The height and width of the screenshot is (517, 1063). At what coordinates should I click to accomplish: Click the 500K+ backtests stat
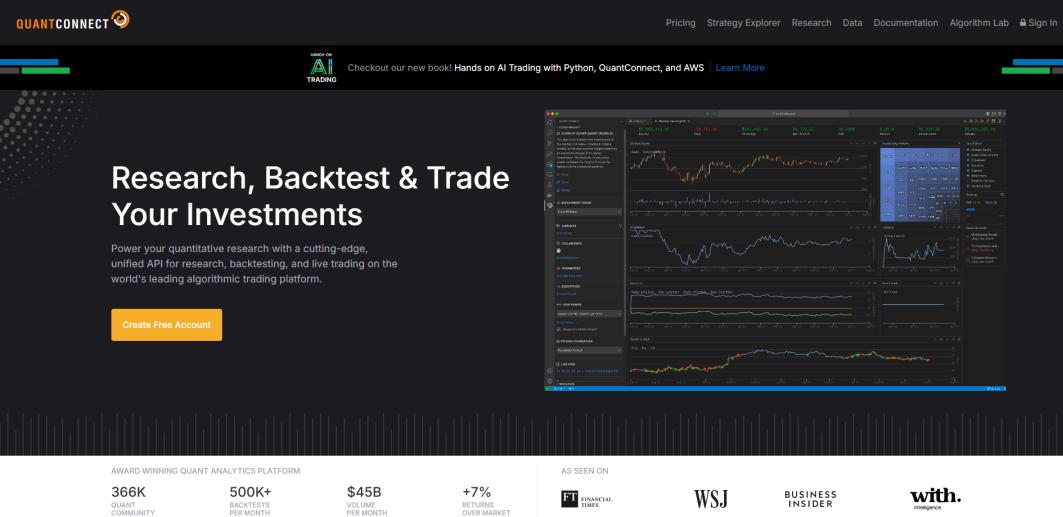tap(250, 500)
